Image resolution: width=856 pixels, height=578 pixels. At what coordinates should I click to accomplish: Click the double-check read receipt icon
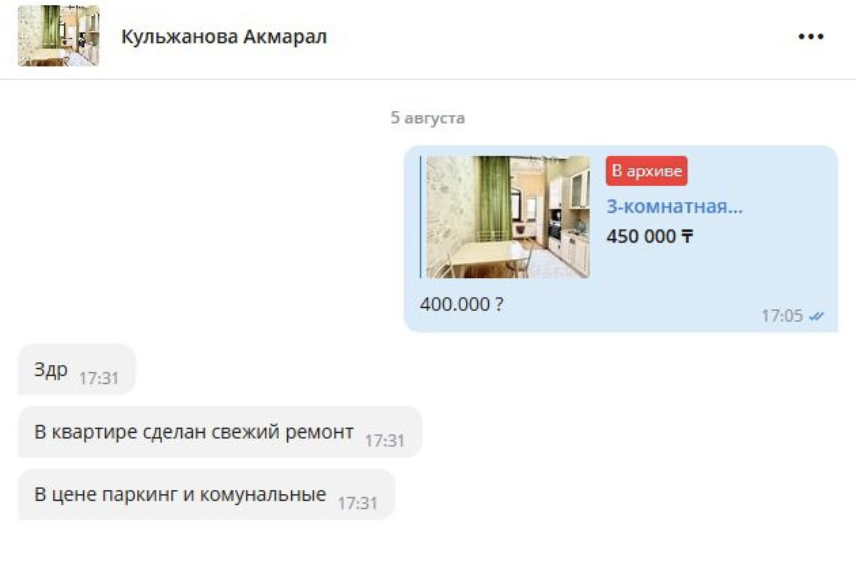point(816,316)
